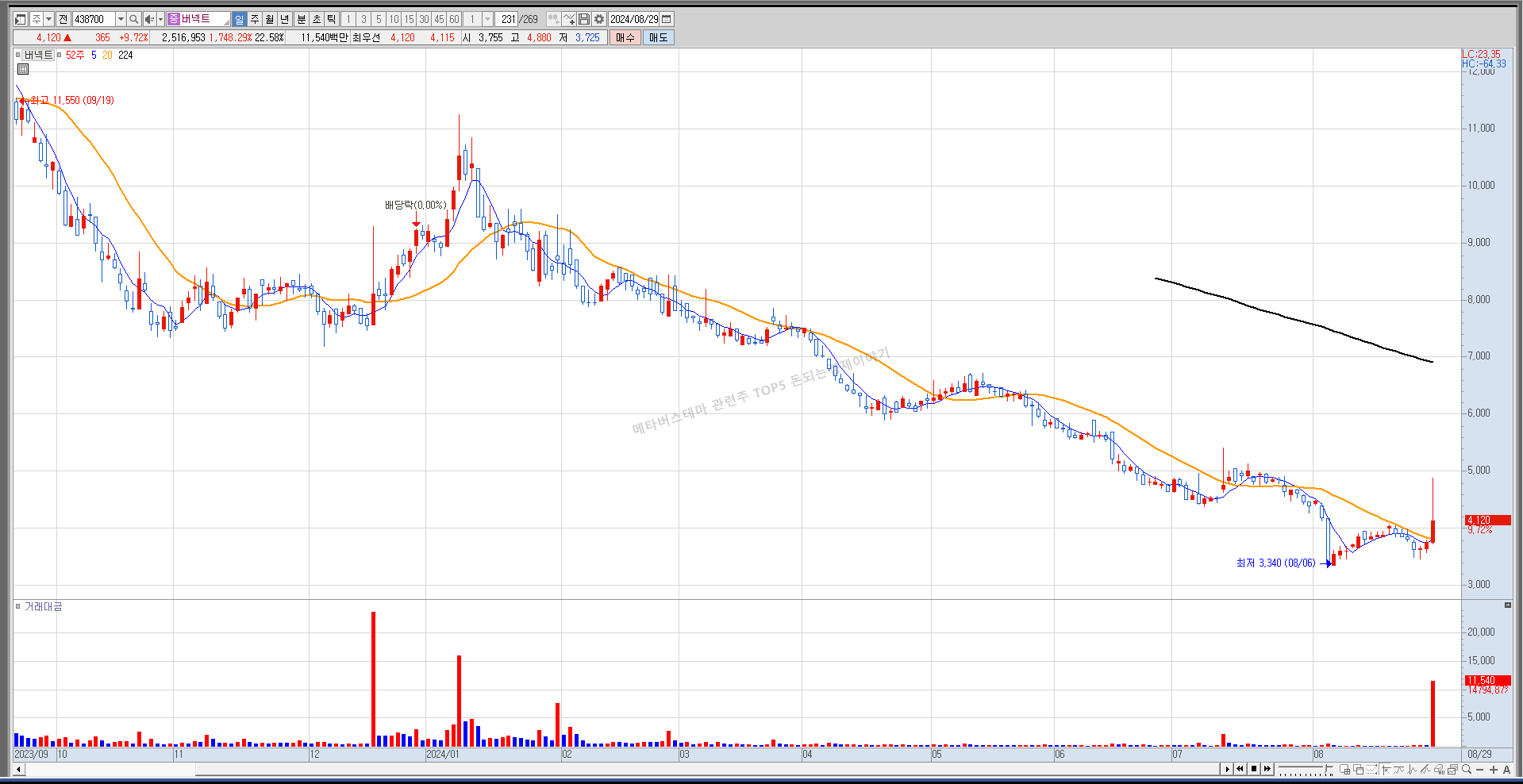Click the fast-forward button in the bottom controls
This screenshot has width=1523, height=784.
pyautogui.click(x=1267, y=769)
